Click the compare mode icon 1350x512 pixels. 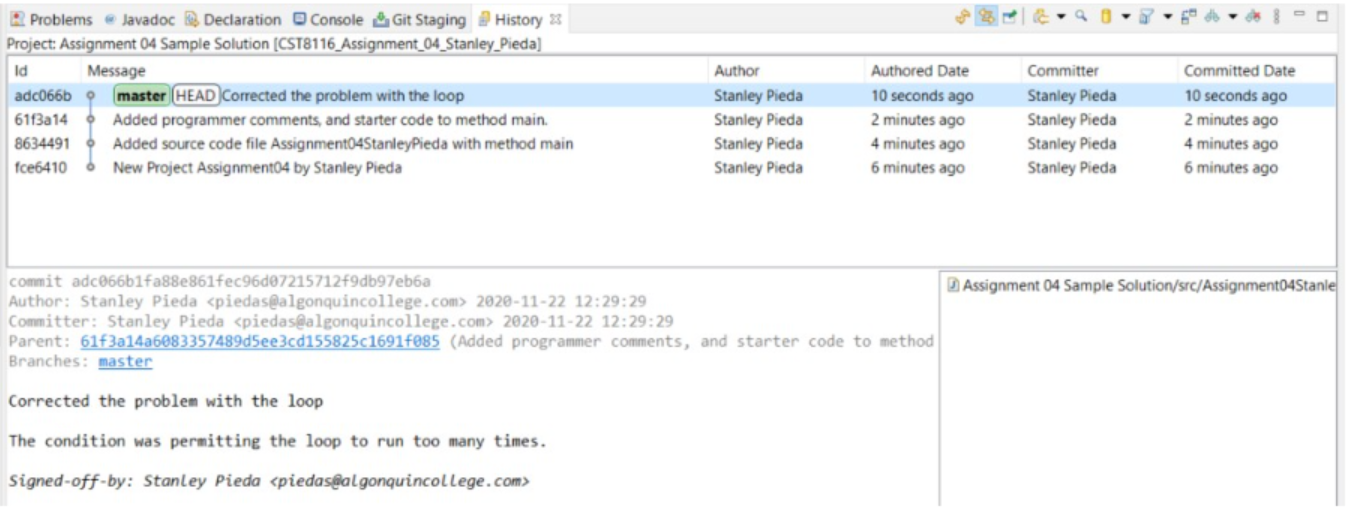tap(1188, 17)
